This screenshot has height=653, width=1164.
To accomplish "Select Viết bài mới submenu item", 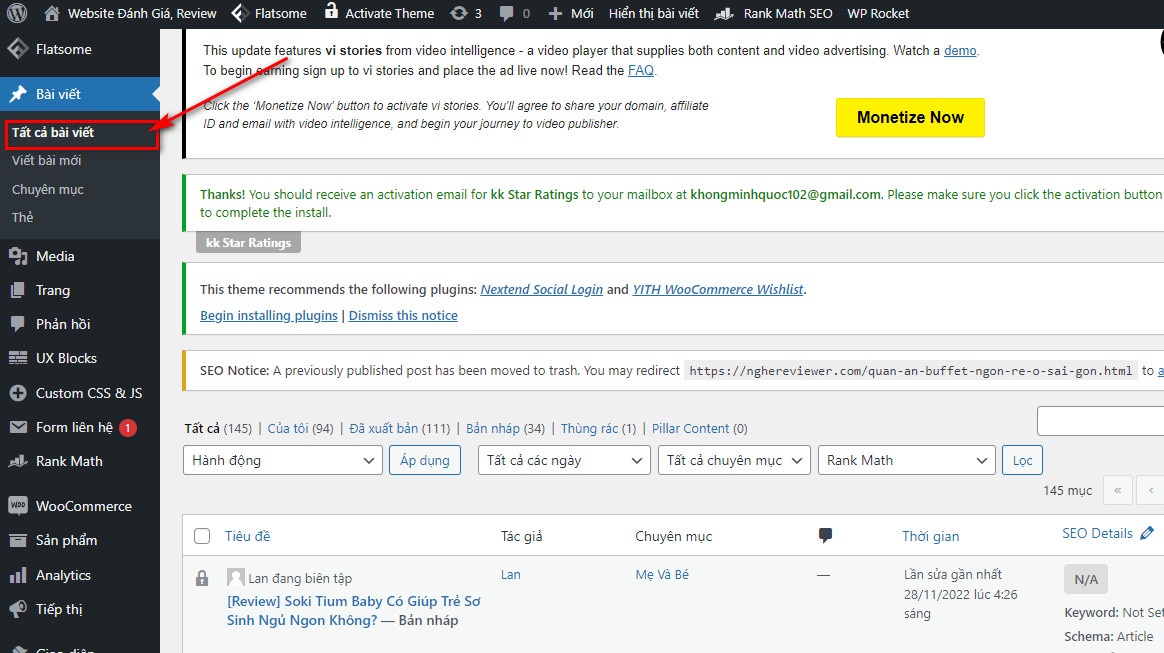I will click(47, 161).
